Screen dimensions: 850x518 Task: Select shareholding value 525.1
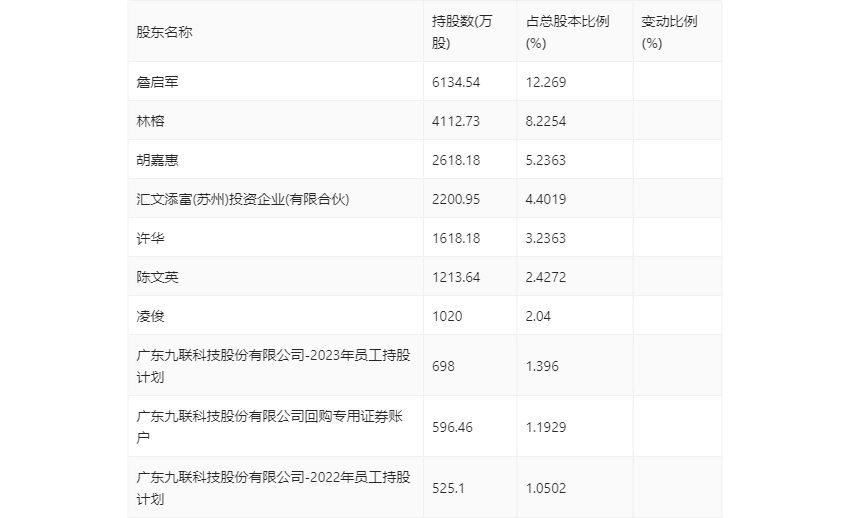coord(448,488)
